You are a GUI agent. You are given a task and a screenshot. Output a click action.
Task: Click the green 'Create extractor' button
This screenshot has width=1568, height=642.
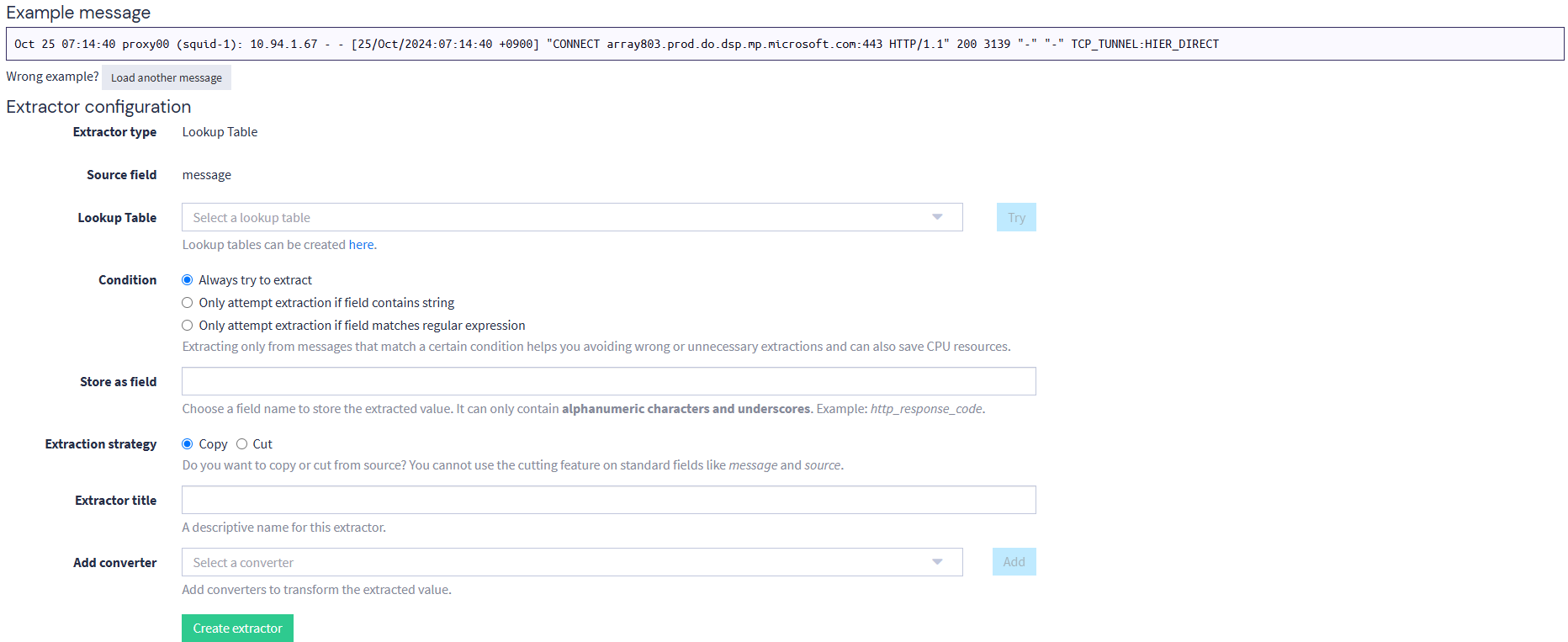coord(237,629)
